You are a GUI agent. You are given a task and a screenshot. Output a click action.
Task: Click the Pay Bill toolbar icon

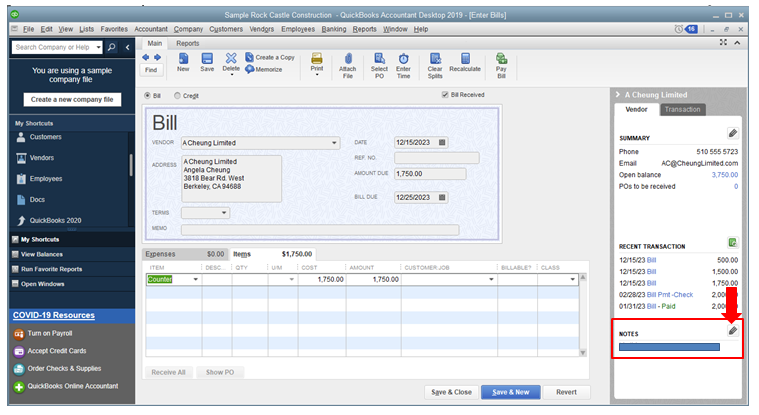(x=501, y=64)
